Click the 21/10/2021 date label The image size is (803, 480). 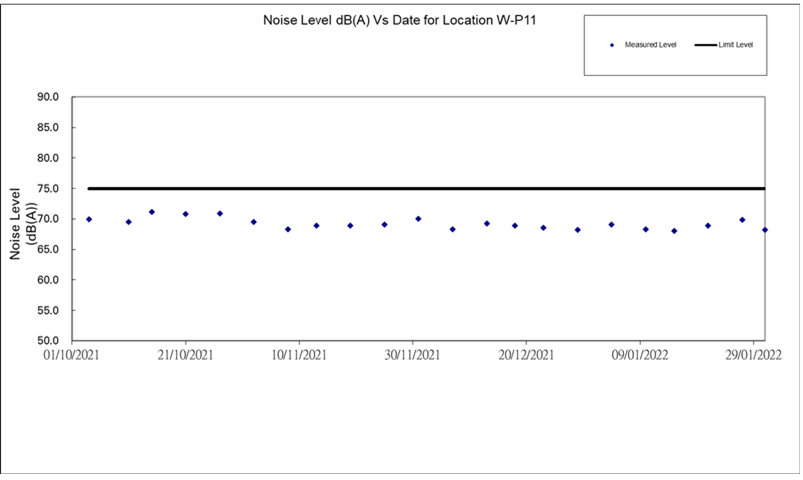186,355
